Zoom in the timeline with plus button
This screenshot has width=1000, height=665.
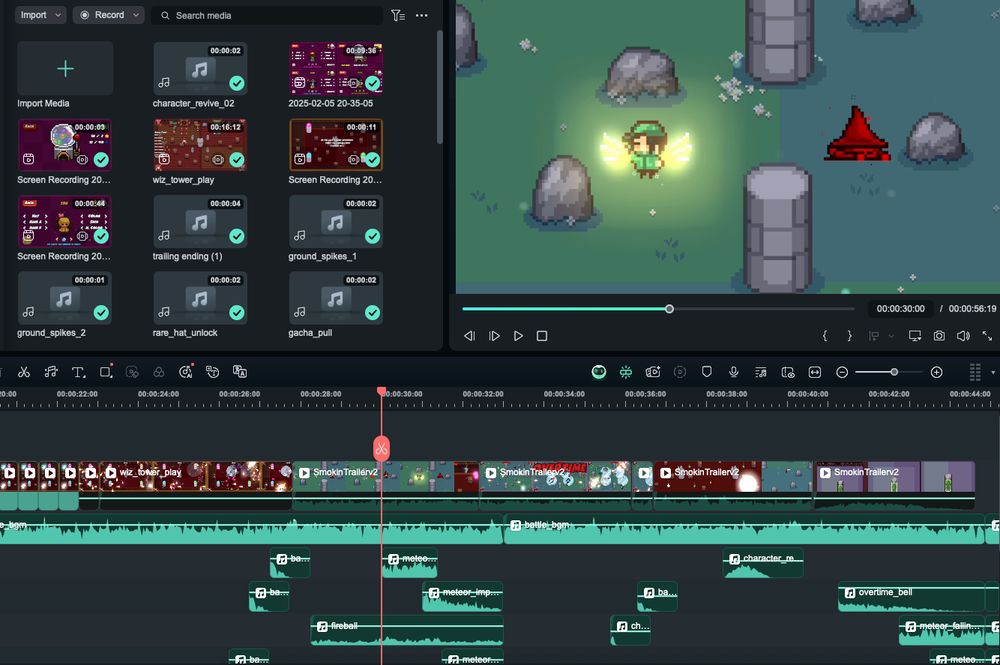pyautogui.click(x=936, y=372)
